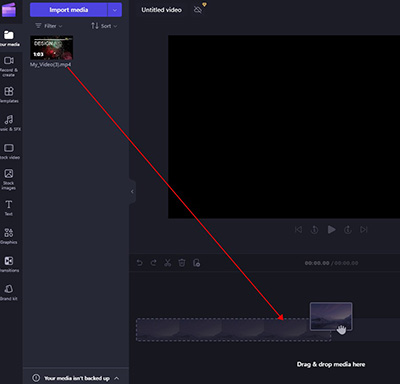Collapse the media panel with arrow handle
Screen dimensions: 400x384
tap(132, 192)
